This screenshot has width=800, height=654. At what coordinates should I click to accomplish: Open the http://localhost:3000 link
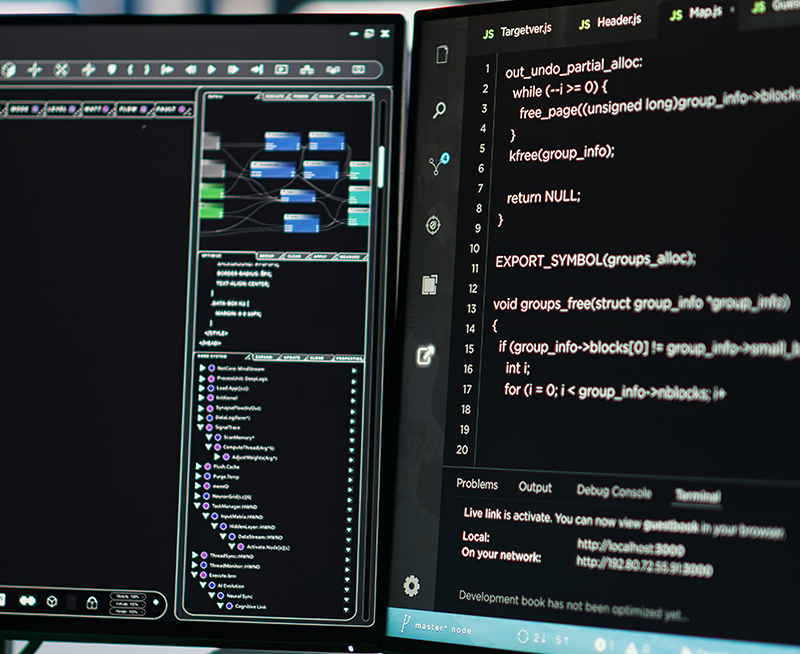[x=631, y=547]
